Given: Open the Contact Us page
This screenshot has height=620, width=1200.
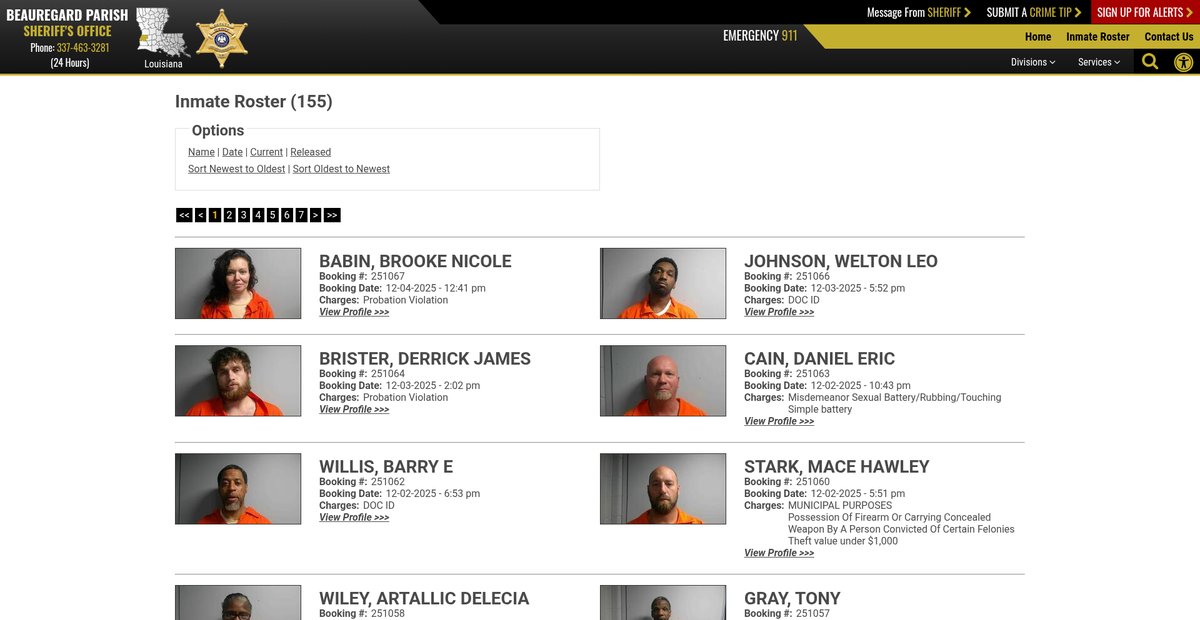Looking at the screenshot, I should click(x=1169, y=37).
